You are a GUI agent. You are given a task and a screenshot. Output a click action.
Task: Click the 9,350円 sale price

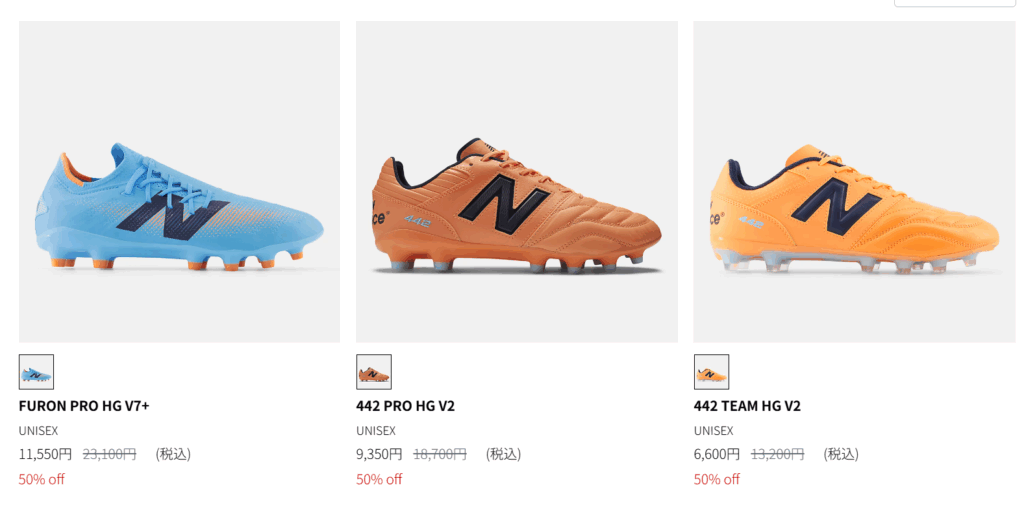point(379,454)
